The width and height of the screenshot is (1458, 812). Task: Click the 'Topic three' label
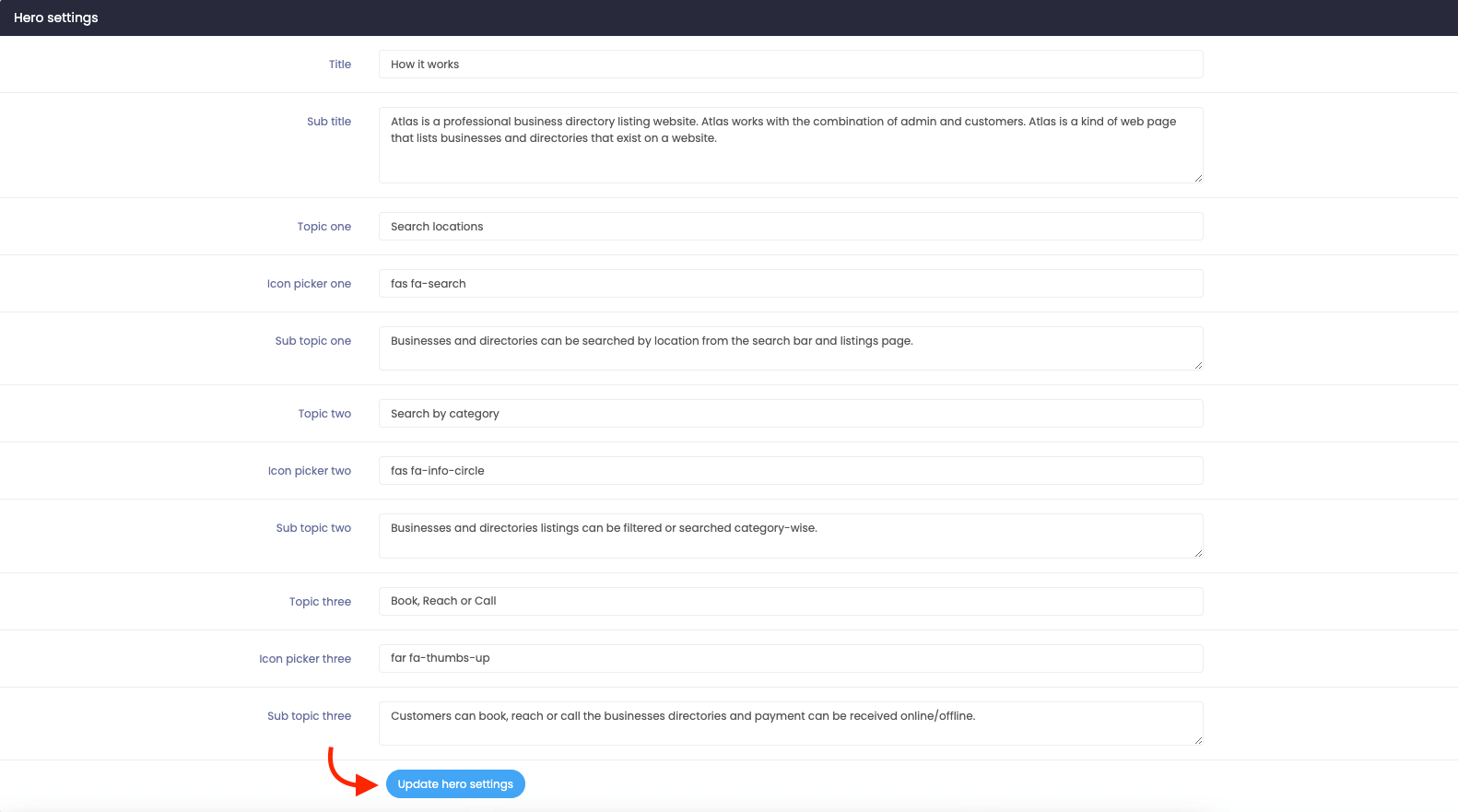coord(320,602)
